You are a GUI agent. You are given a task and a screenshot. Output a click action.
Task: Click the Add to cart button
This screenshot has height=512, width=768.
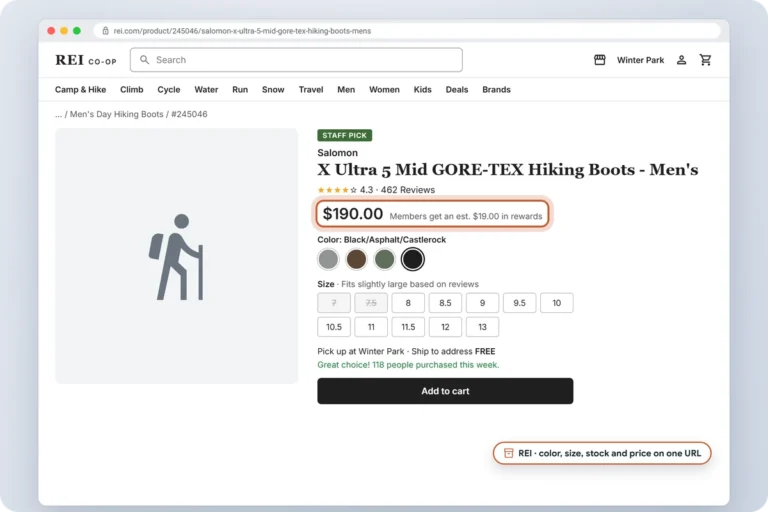[x=445, y=391]
